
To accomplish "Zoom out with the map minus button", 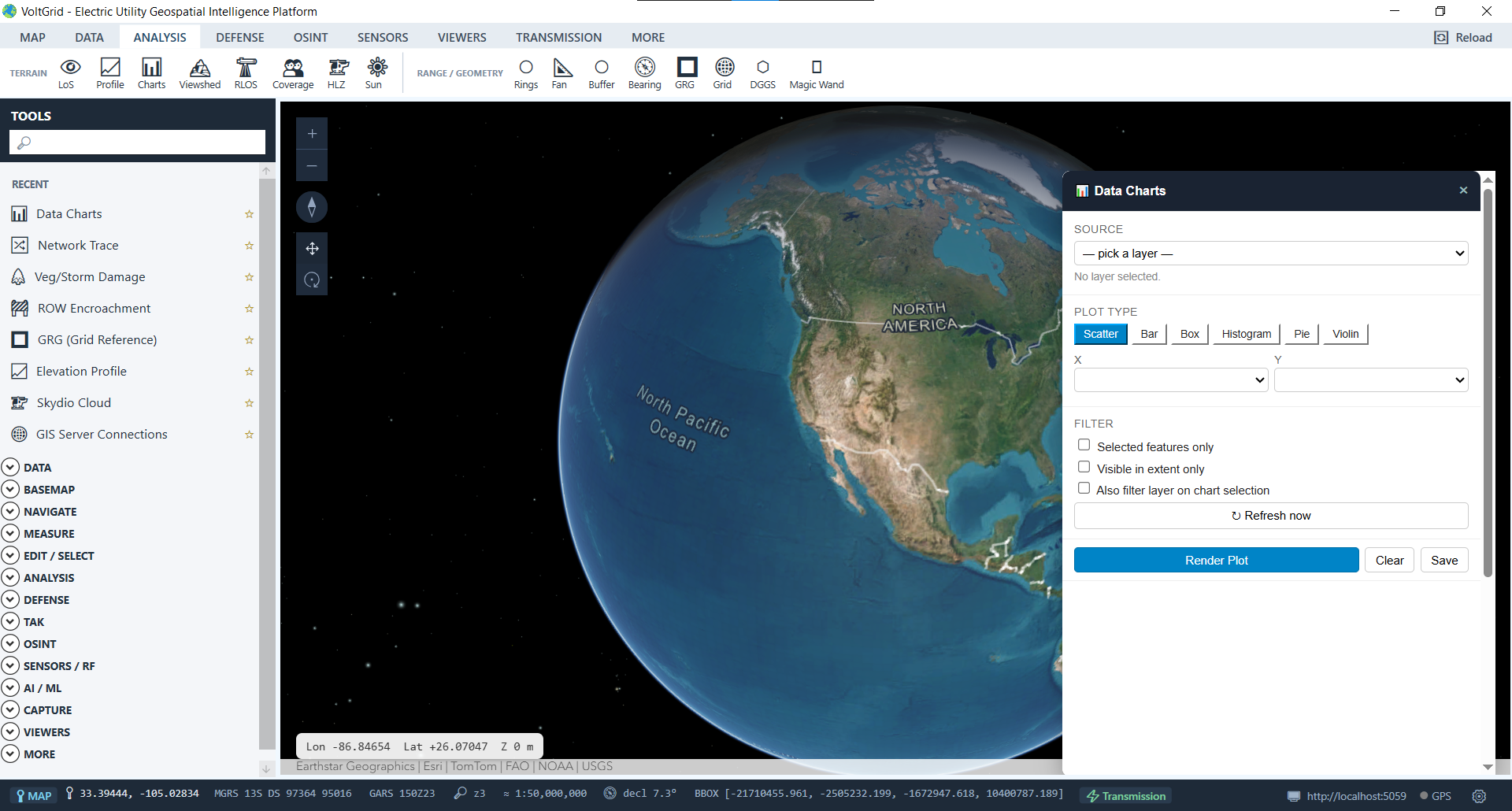I will (x=312, y=166).
